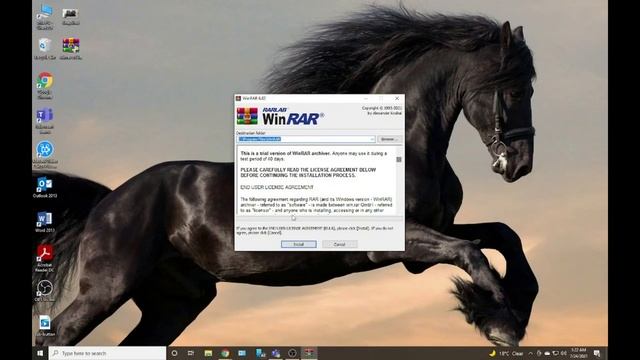
Task: Open the video file icon at desktop bottom
Action: pos(45,325)
